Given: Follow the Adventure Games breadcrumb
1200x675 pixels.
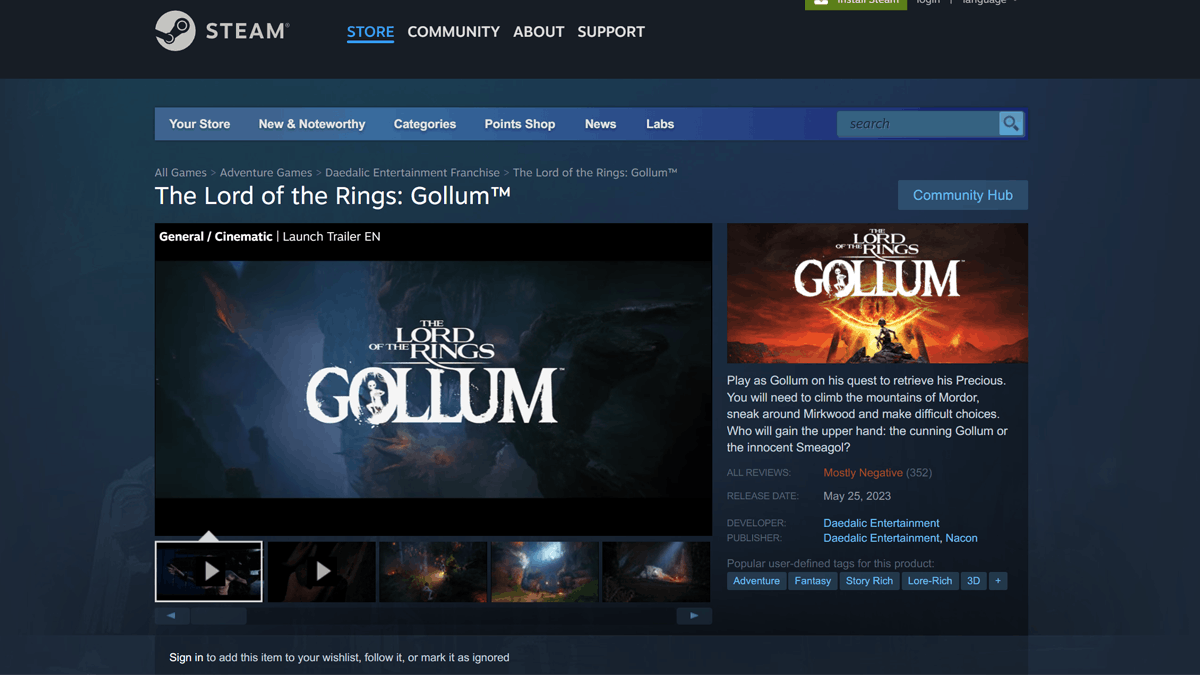Looking at the screenshot, I should tap(266, 173).
